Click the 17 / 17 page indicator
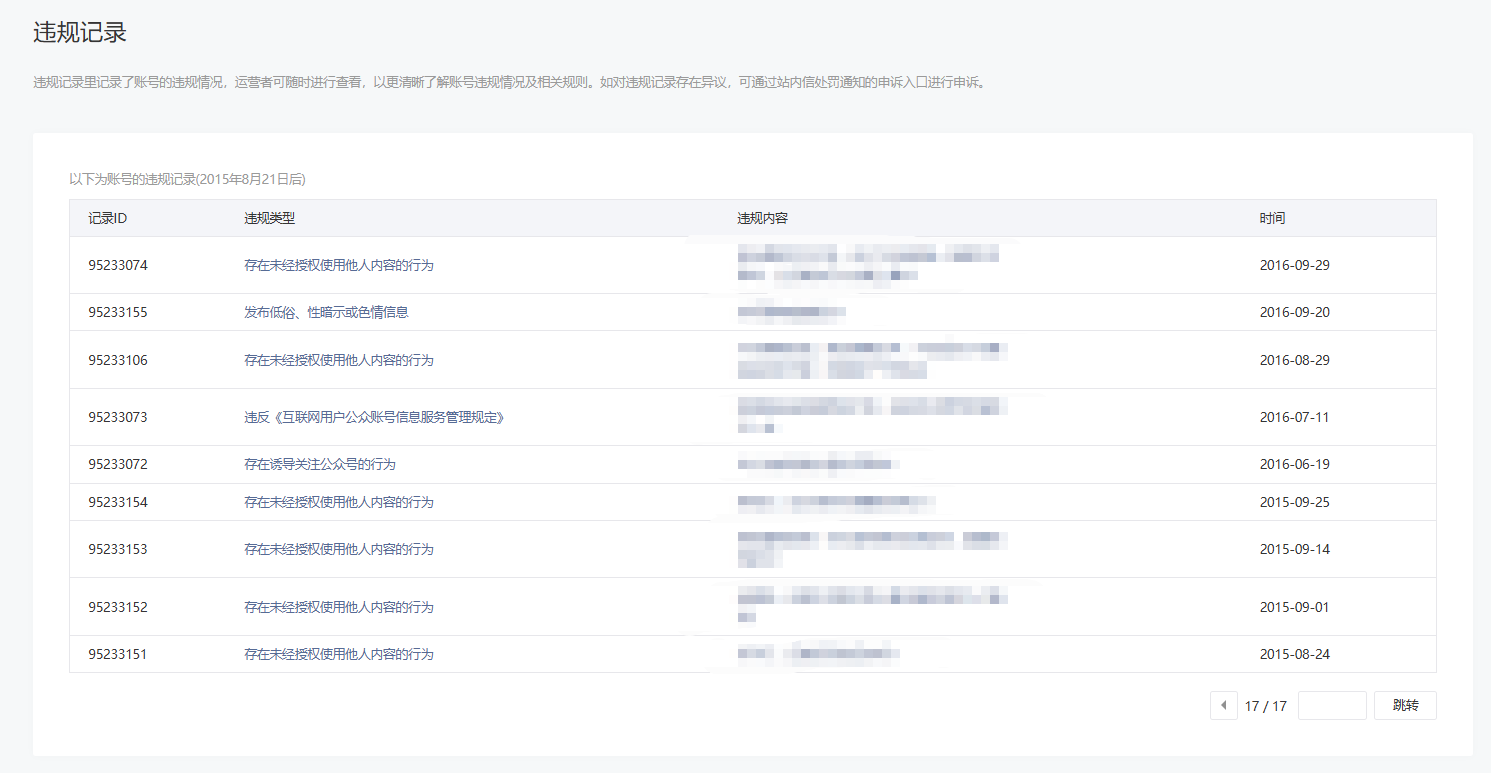The width and height of the screenshot is (1491, 773). click(1265, 706)
